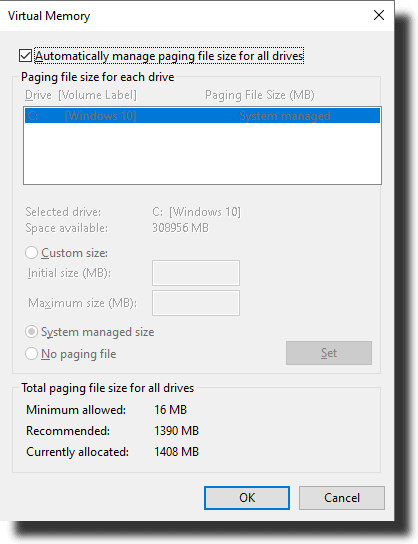This screenshot has width=418, height=544.
Task: Select the C: [Windows 10] drive row
Action: coord(203,116)
